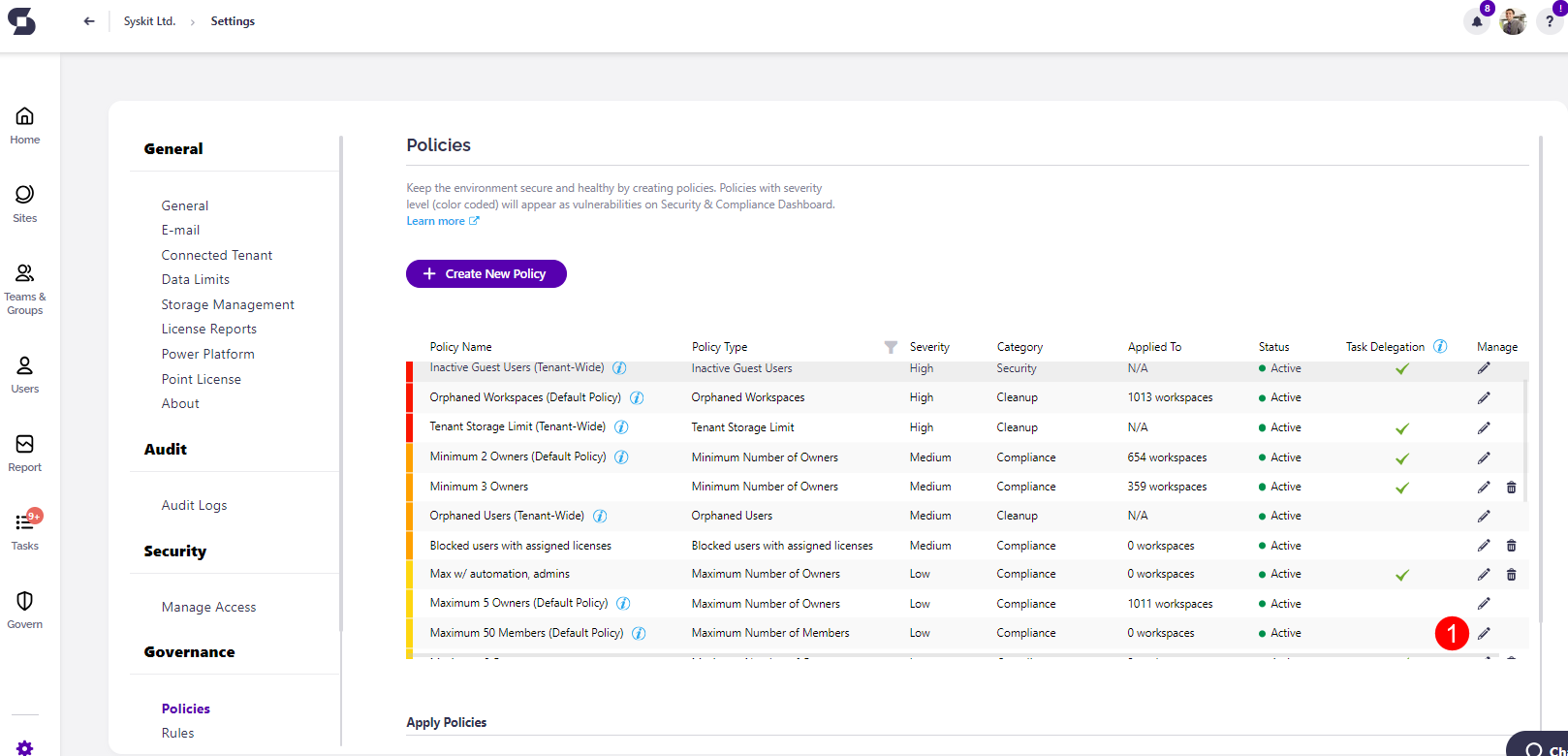The height and width of the screenshot is (756, 1568).
Task: Go to Syskit Ltd. breadcrumb
Action: click(x=149, y=21)
